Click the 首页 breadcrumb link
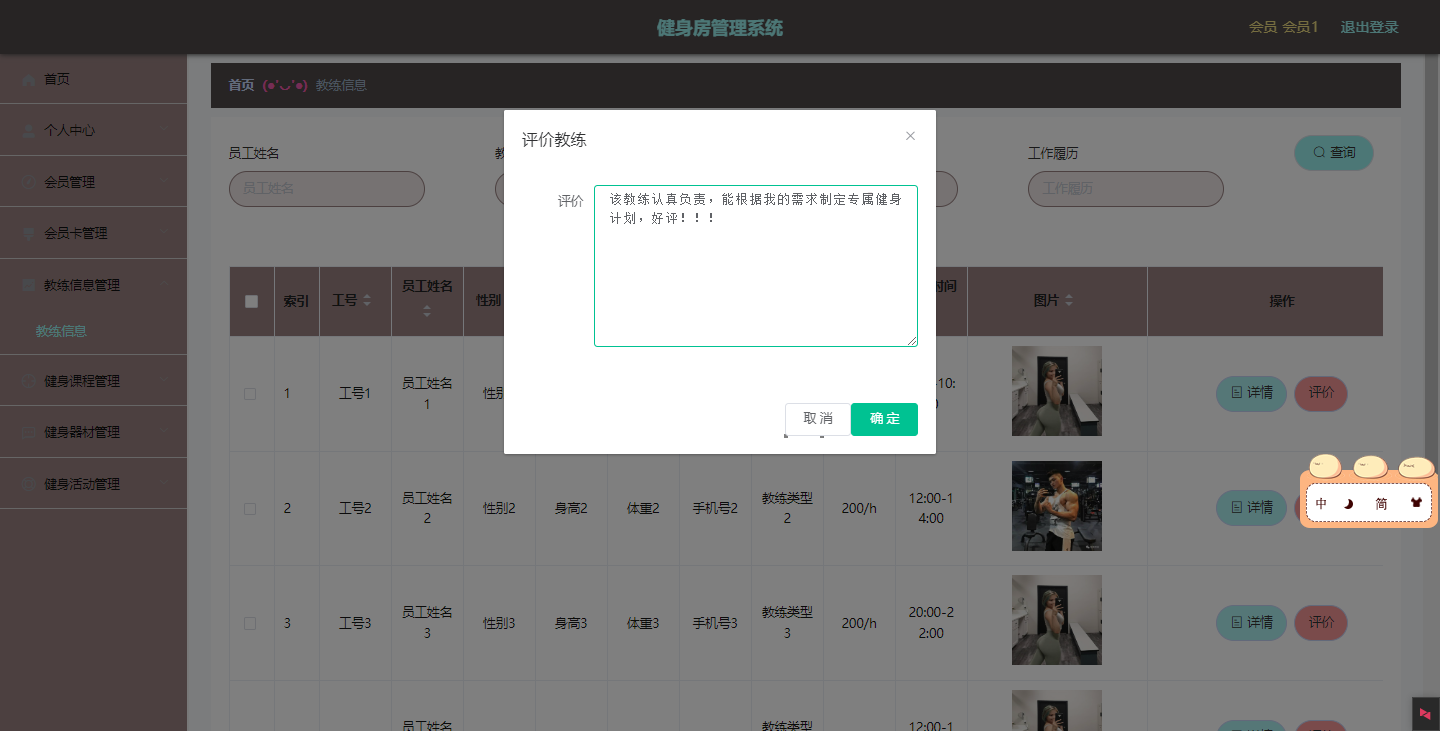Screen dimensions: 1440x731 point(241,85)
